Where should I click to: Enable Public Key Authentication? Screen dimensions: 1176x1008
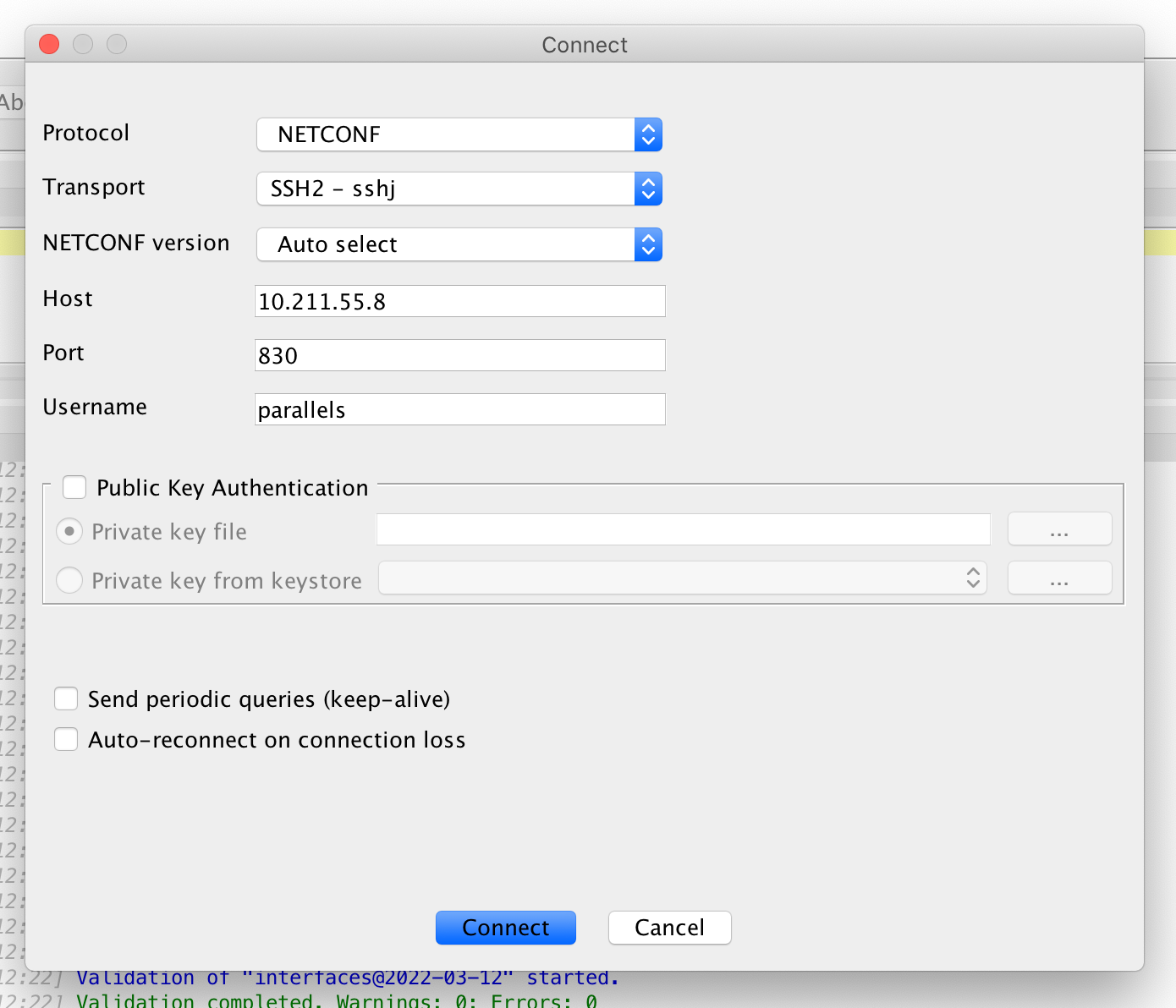tap(74, 487)
